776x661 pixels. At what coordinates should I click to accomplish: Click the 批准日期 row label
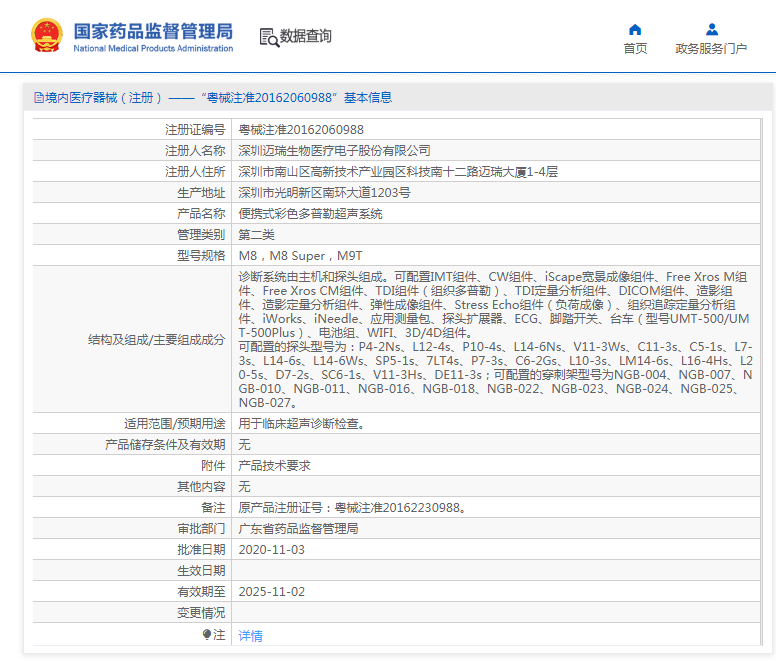coord(201,550)
